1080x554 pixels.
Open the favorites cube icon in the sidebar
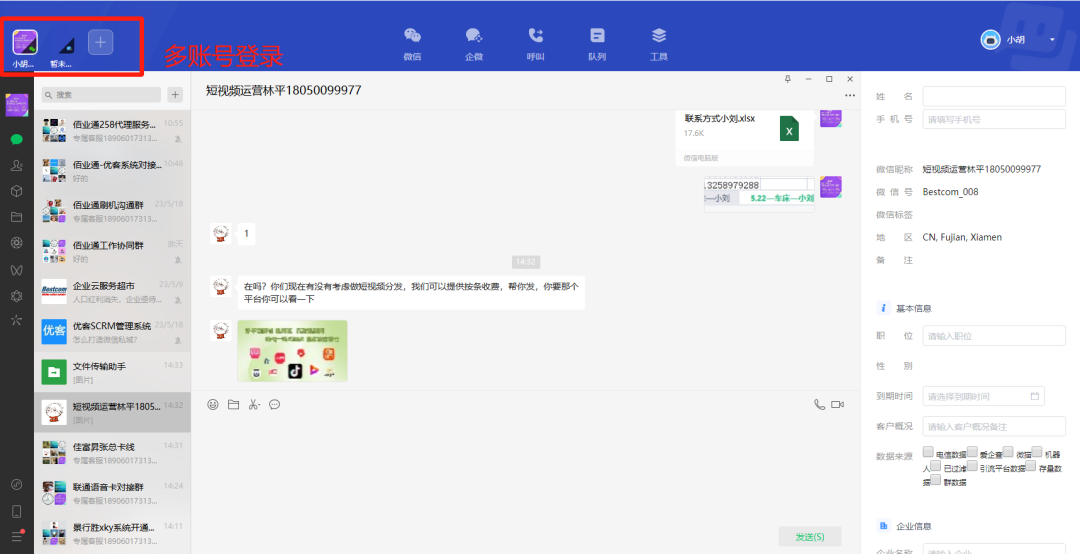click(x=17, y=191)
